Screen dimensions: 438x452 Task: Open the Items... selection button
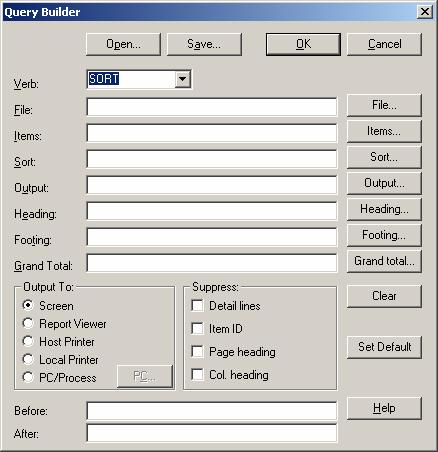pyautogui.click(x=384, y=131)
